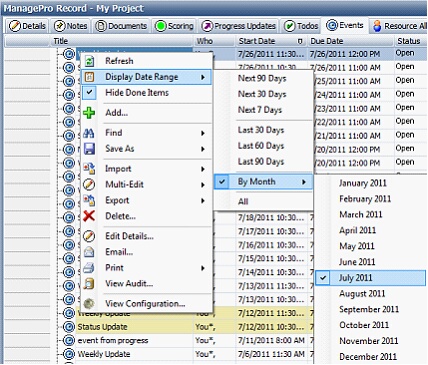Click the event icon beside Status Update row
This screenshot has width=428, height=365.
point(69,327)
